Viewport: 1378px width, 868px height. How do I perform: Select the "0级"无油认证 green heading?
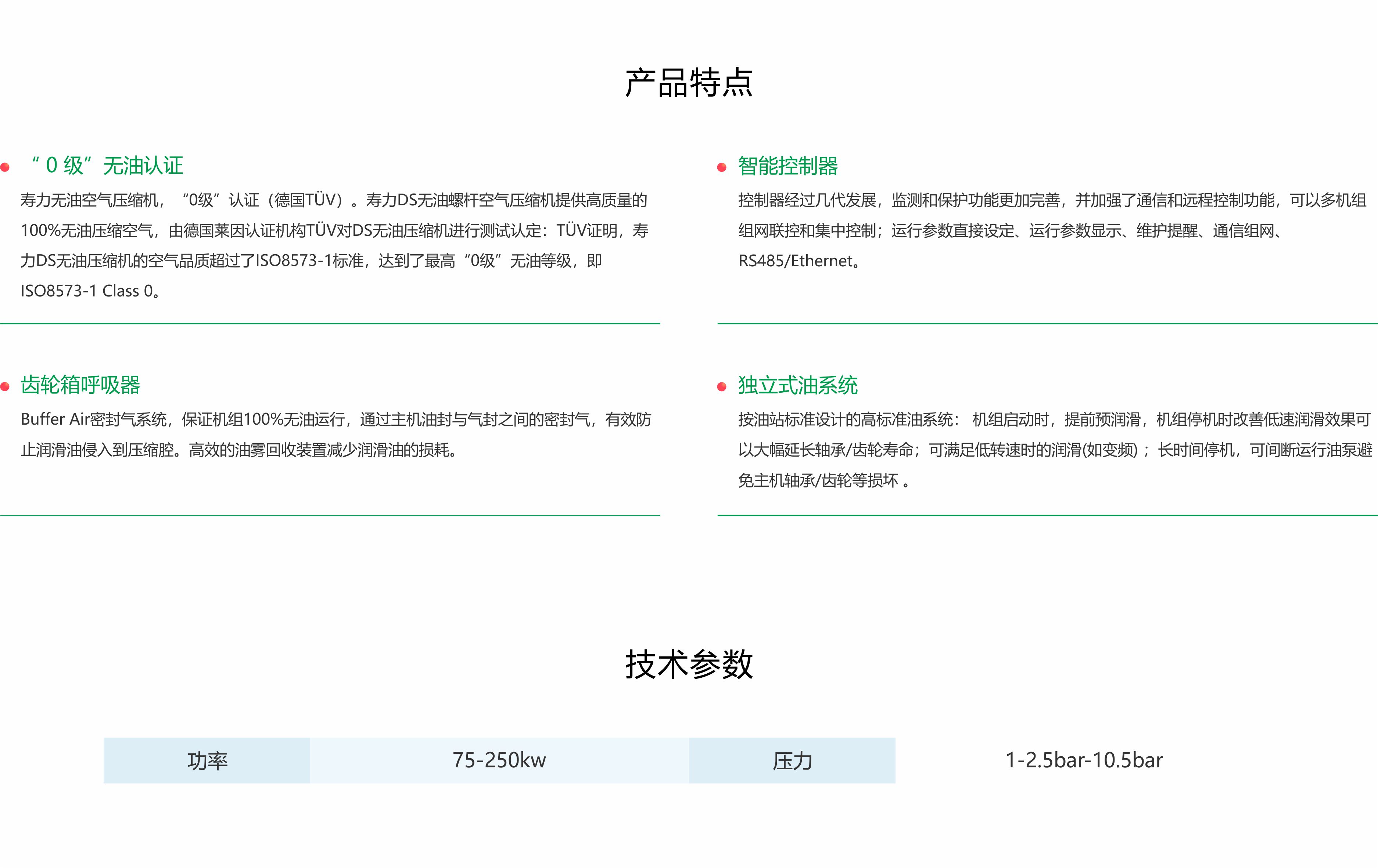(x=107, y=166)
